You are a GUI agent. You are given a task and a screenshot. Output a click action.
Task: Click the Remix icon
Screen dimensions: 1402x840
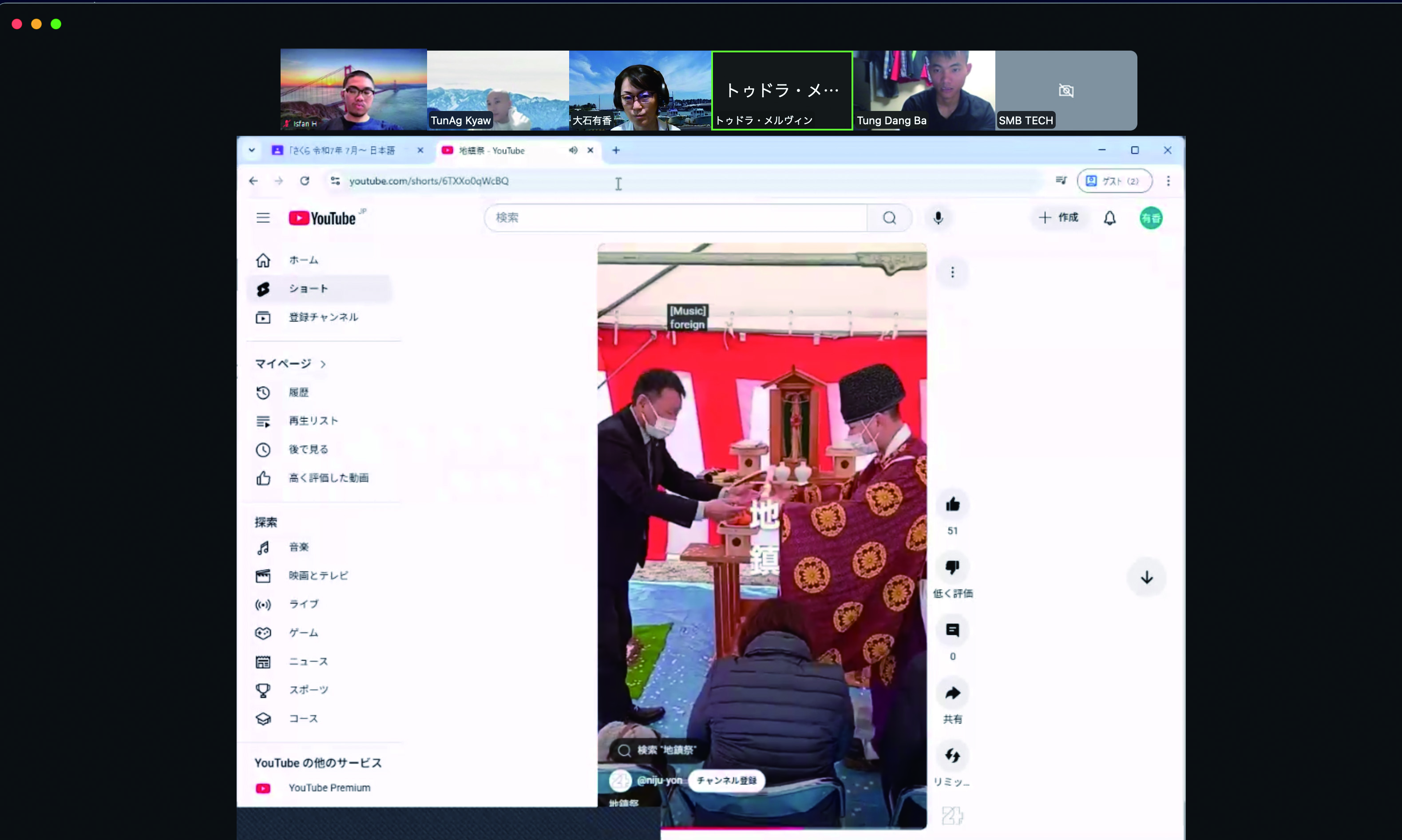(952, 756)
